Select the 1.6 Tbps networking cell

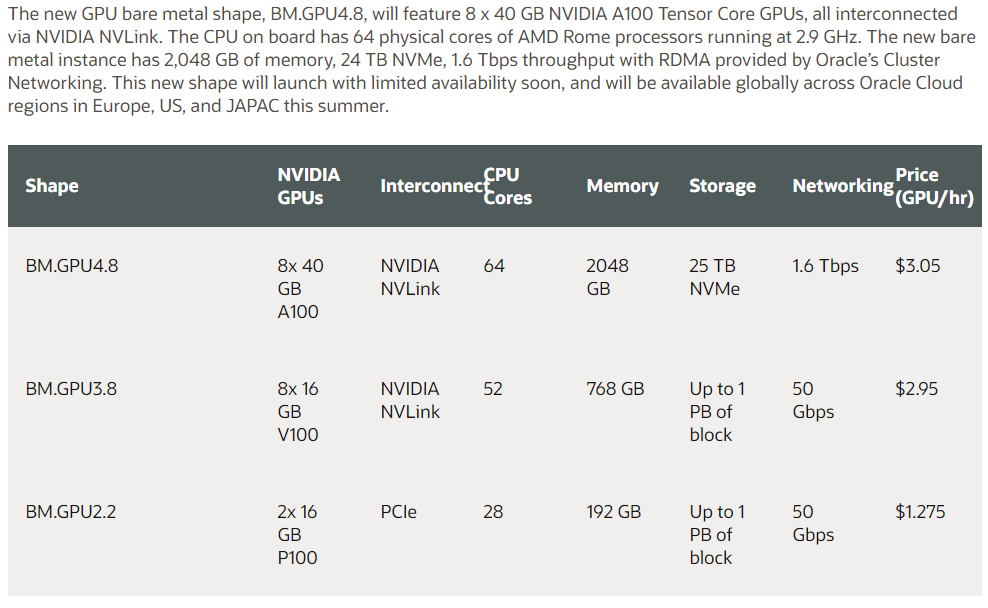tap(825, 266)
